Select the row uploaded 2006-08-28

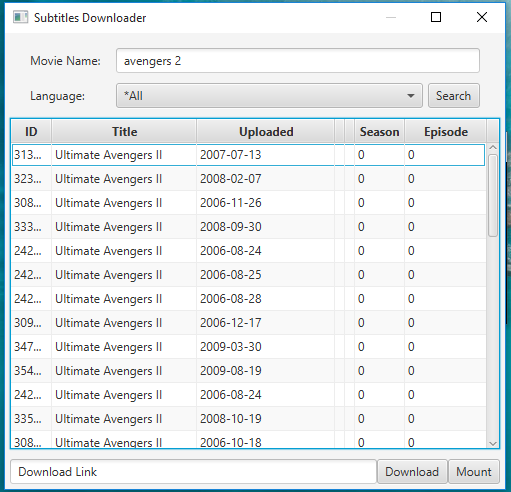point(248,299)
